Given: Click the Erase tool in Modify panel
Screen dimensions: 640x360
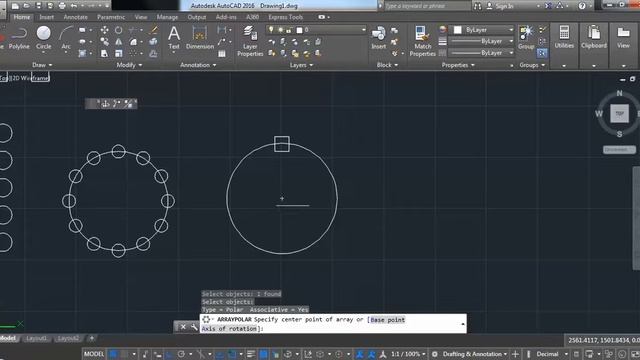Looking at the screenshot, I should click(154, 30).
